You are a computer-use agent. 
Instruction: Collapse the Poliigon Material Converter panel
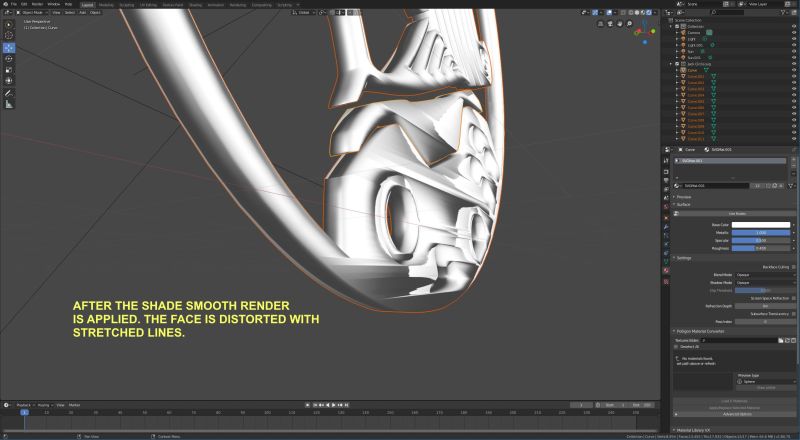(x=700, y=331)
